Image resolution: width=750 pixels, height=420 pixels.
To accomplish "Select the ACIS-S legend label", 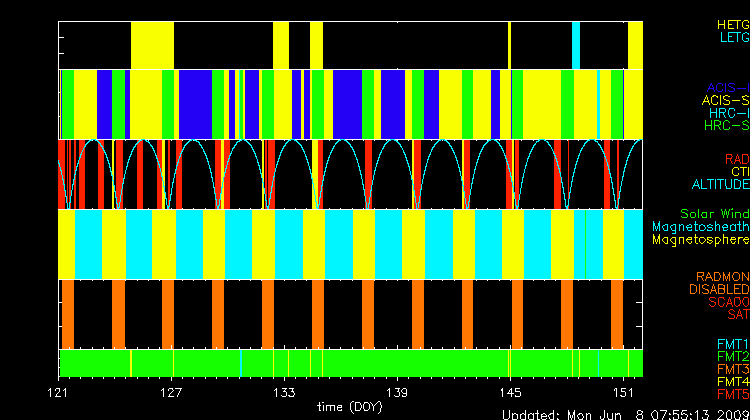I will [725, 100].
